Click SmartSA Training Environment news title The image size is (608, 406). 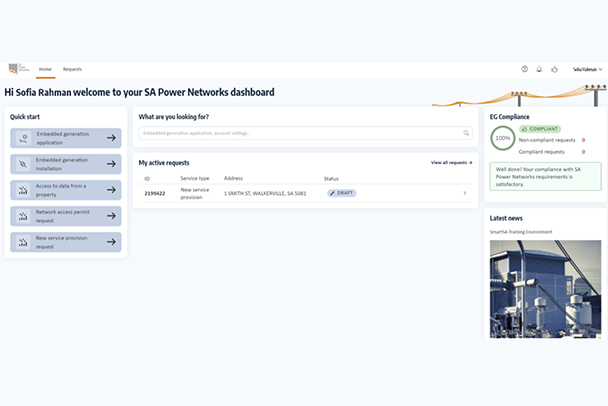tap(521, 232)
